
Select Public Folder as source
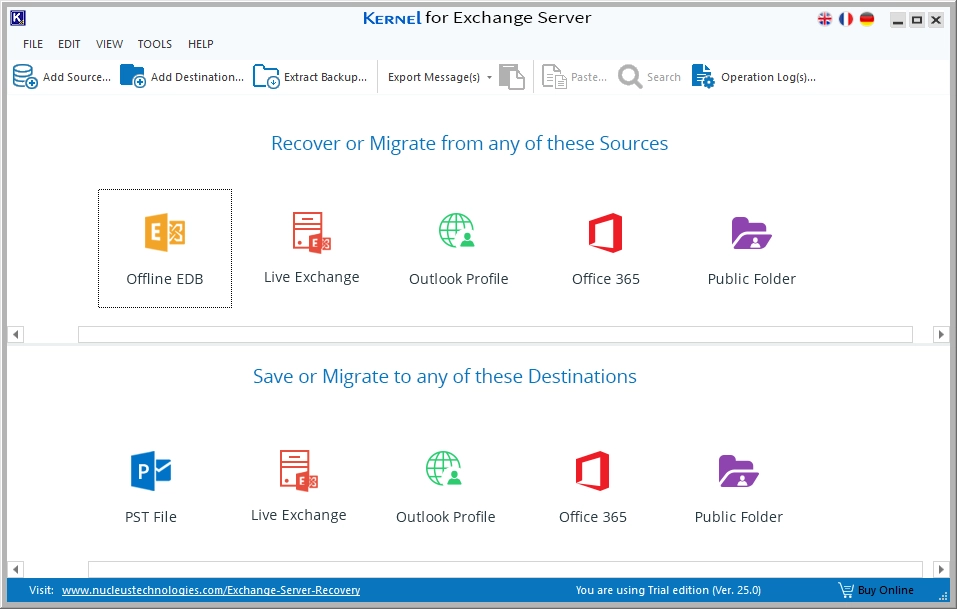751,250
